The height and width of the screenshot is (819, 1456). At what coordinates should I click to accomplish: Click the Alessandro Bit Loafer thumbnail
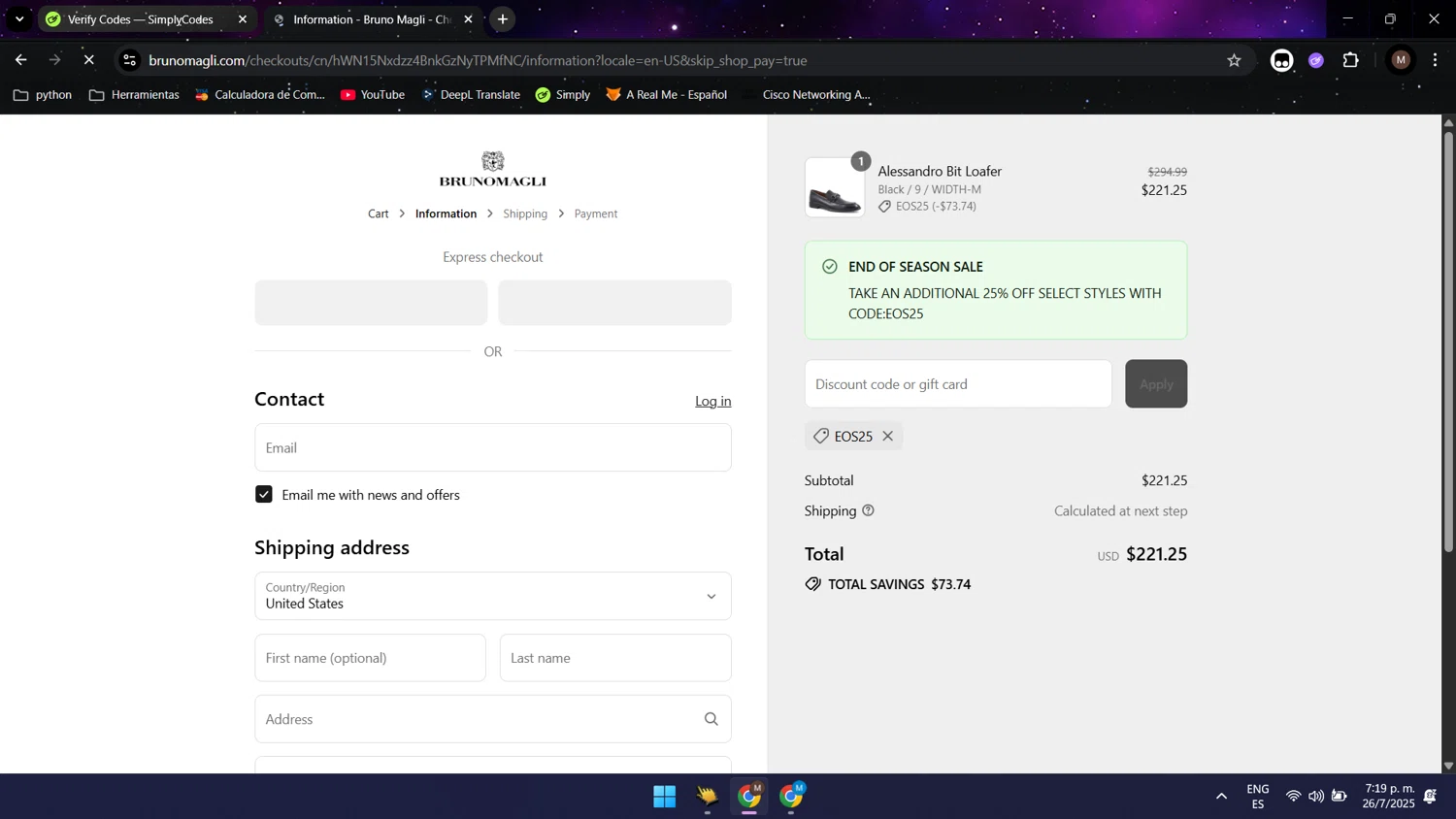[835, 187]
